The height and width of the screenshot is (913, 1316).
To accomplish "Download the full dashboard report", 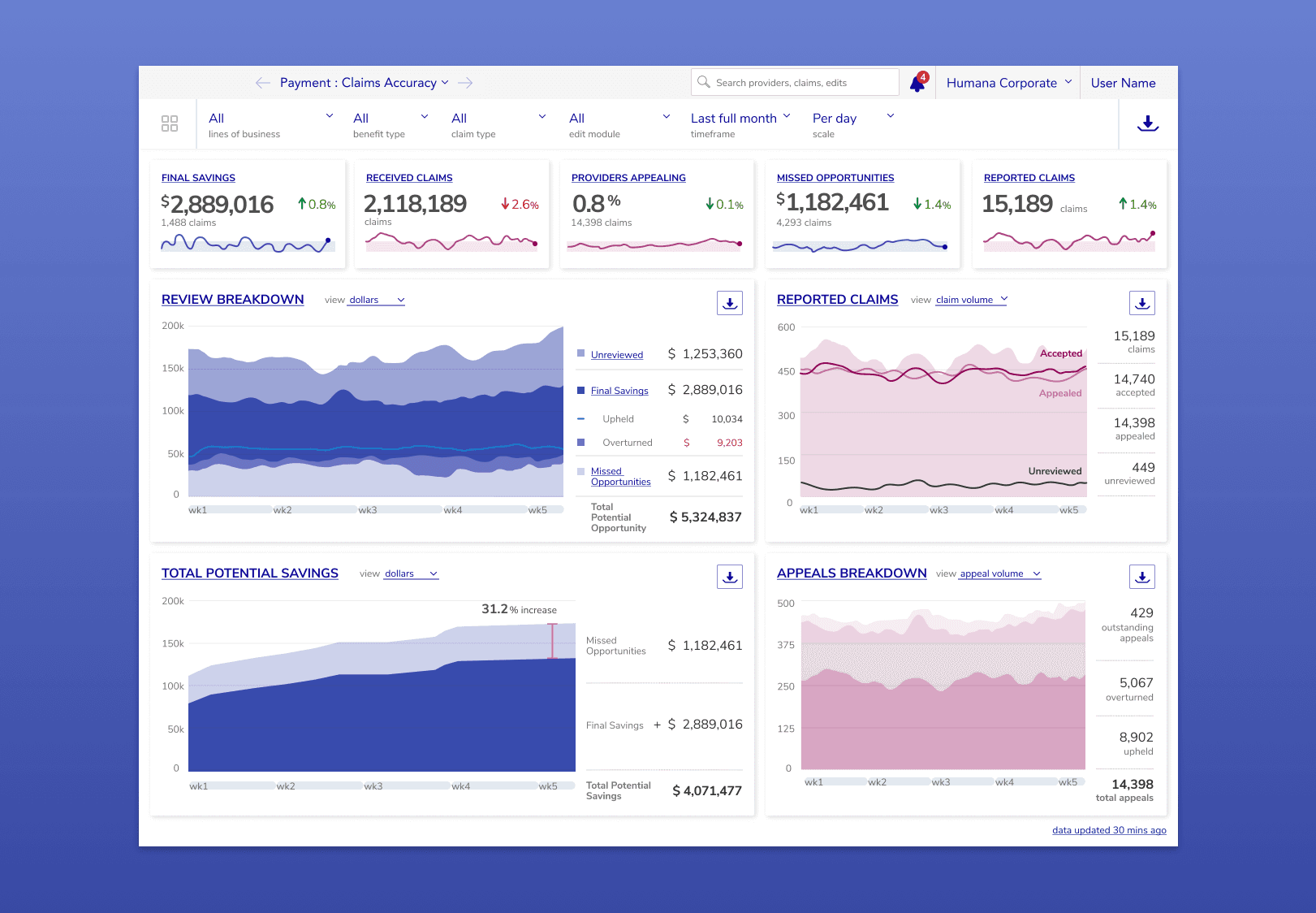I will [x=1148, y=123].
